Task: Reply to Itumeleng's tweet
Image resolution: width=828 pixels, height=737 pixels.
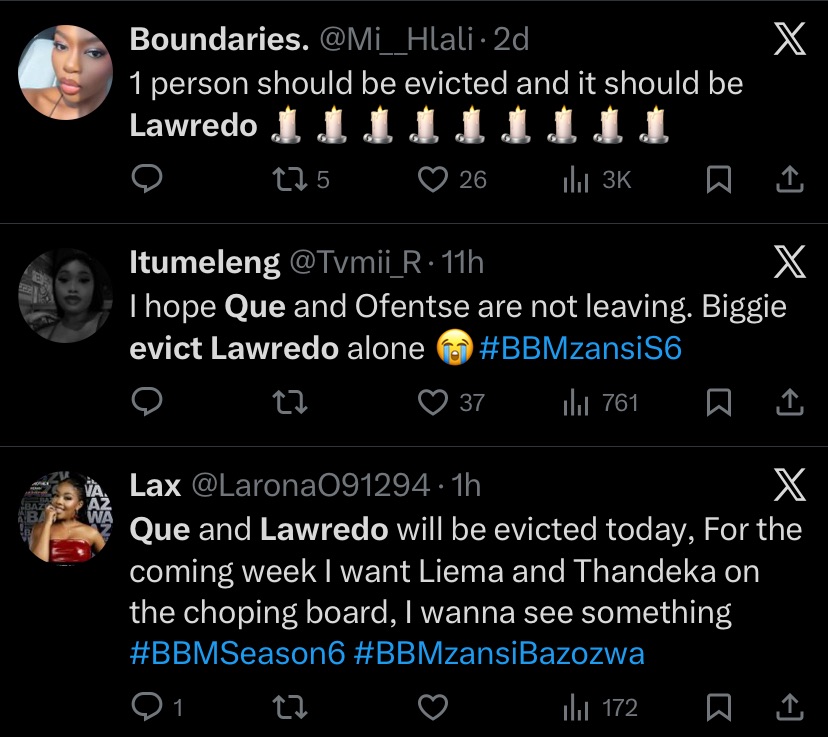Action: click(x=148, y=402)
